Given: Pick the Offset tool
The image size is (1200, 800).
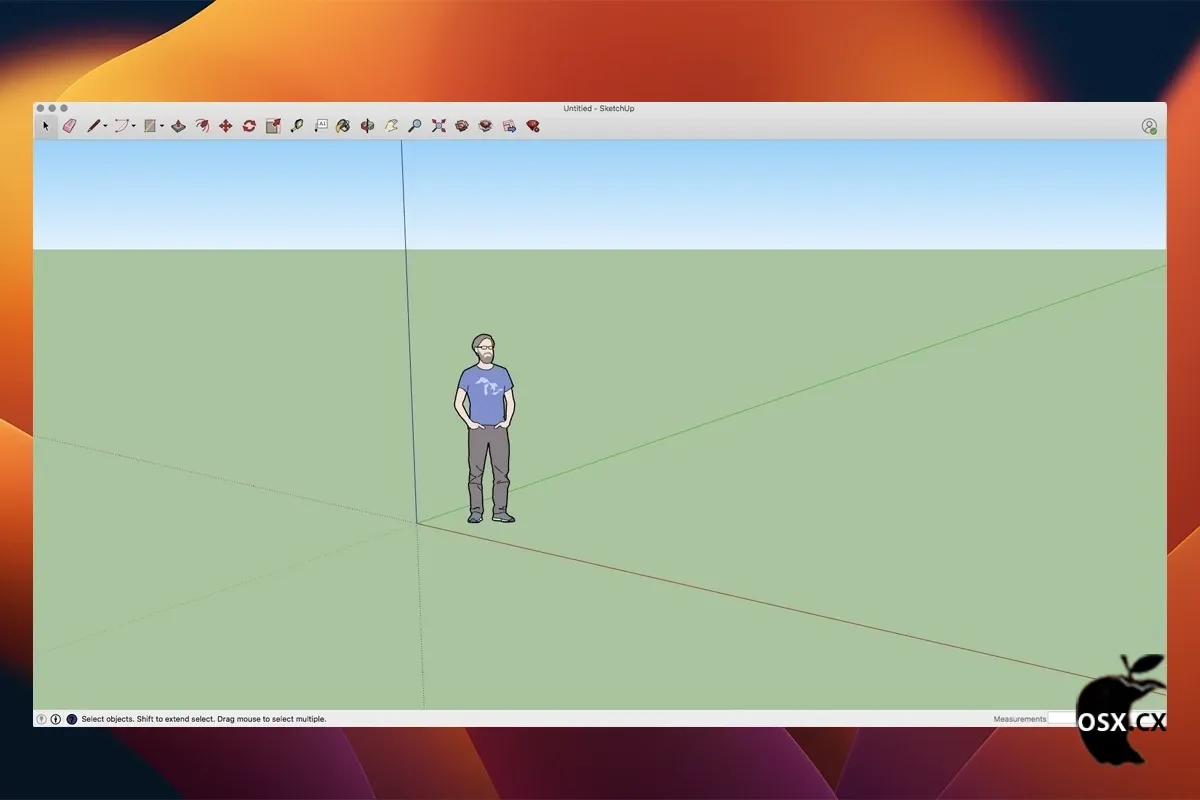Looking at the screenshot, I should (202, 126).
